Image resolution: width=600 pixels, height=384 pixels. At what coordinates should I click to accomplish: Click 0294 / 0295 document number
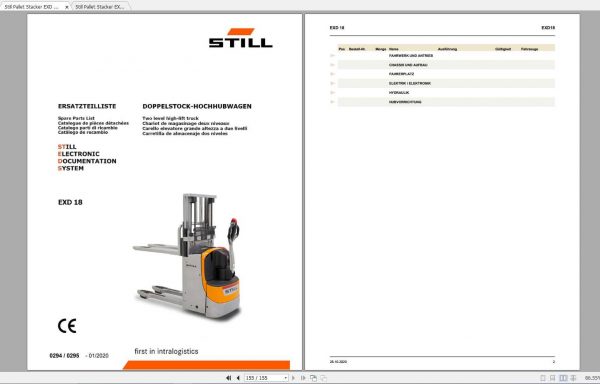(64, 356)
